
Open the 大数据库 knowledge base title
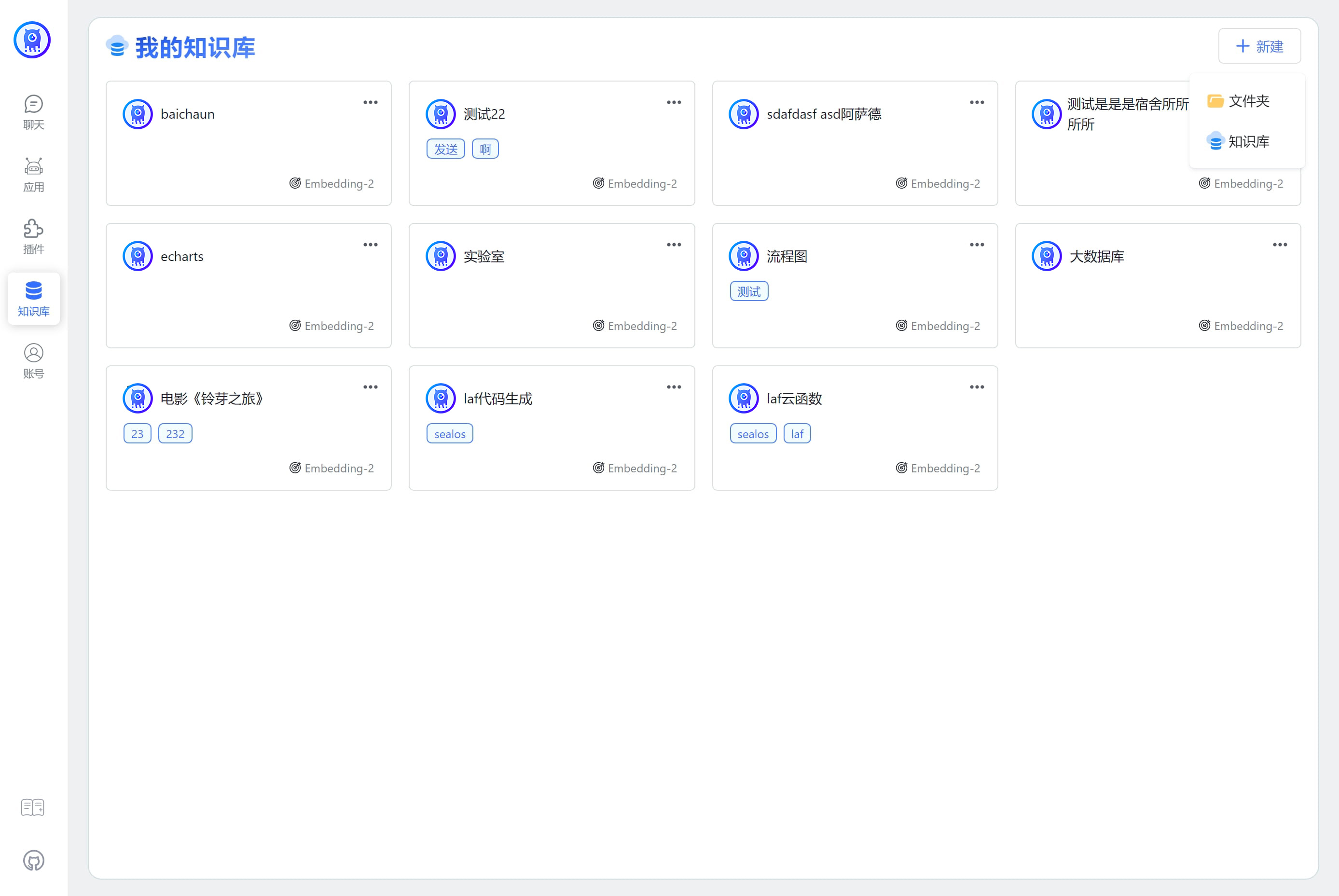[x=1097, y=257]
